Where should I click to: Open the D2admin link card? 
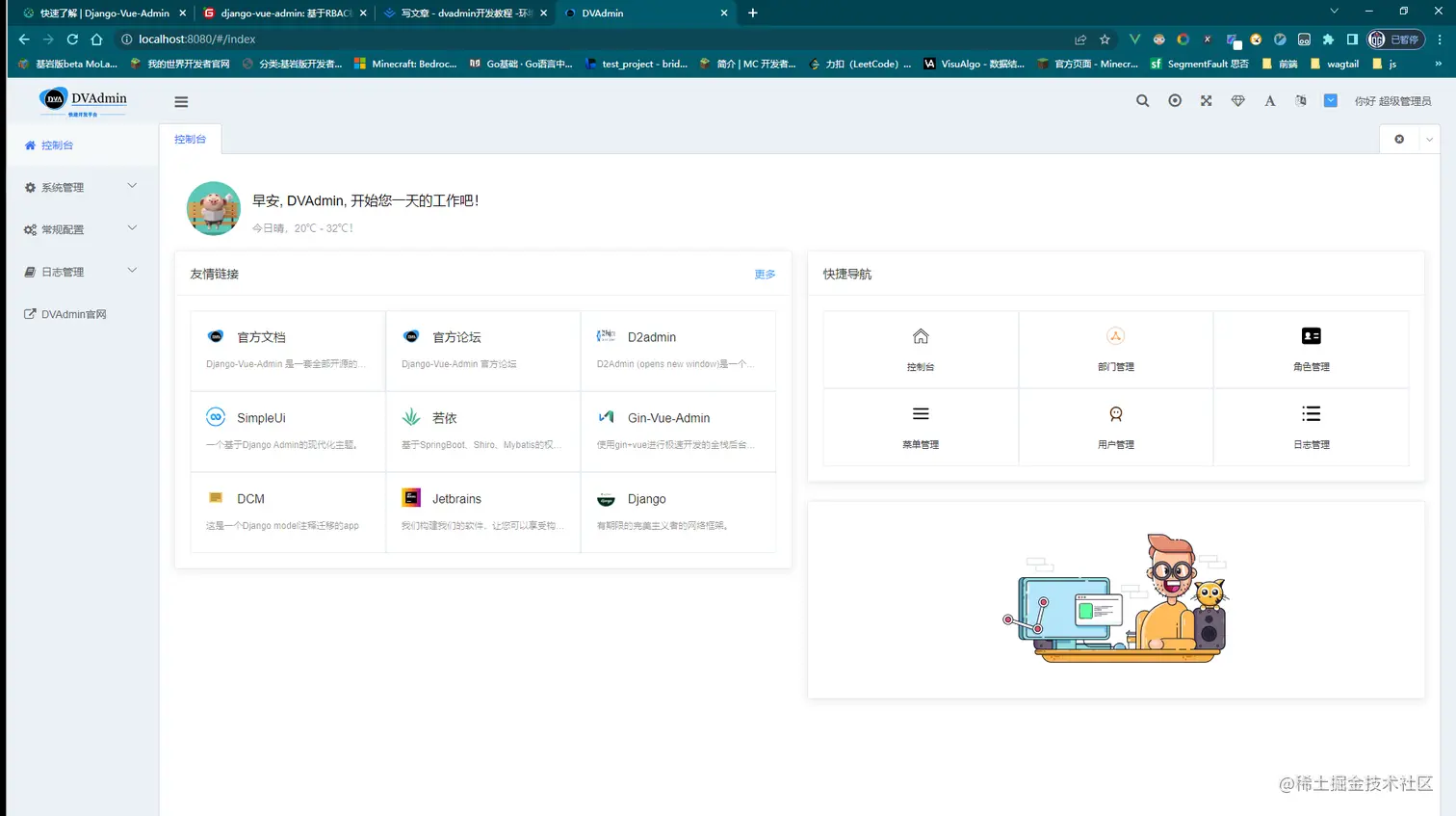[678, 351]
